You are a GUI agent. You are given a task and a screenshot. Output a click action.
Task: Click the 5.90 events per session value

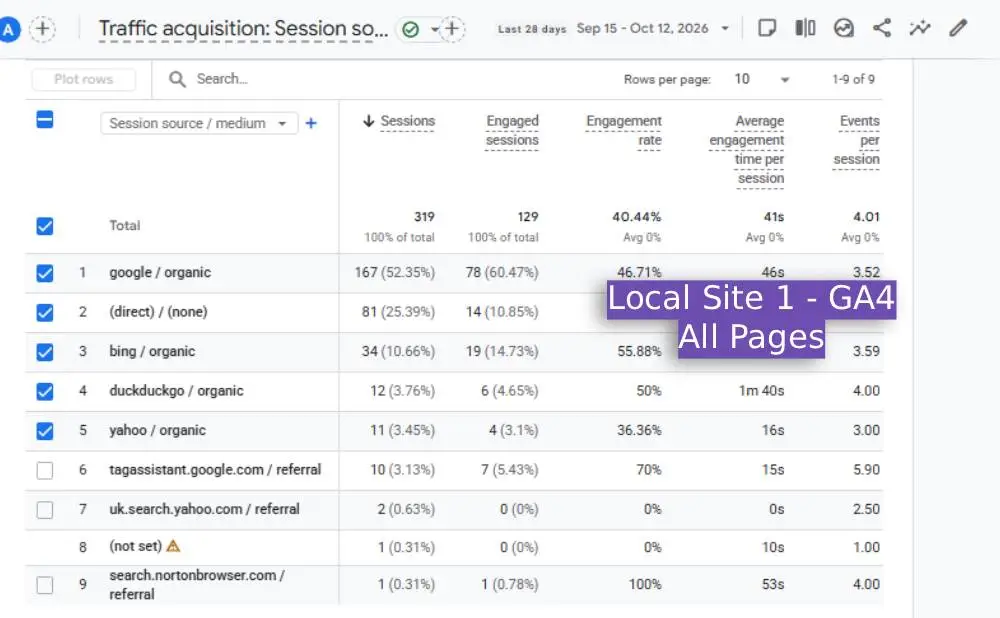tap(866, 469)
